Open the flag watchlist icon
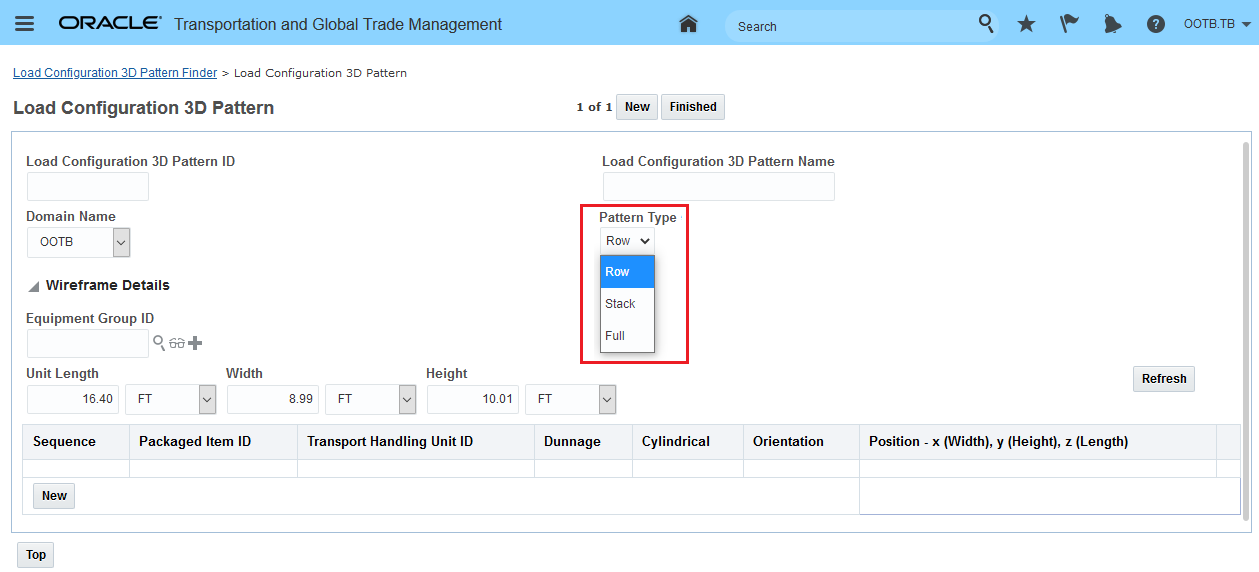The width and height of the screenshot is (1259, 572). (1069, 24)
